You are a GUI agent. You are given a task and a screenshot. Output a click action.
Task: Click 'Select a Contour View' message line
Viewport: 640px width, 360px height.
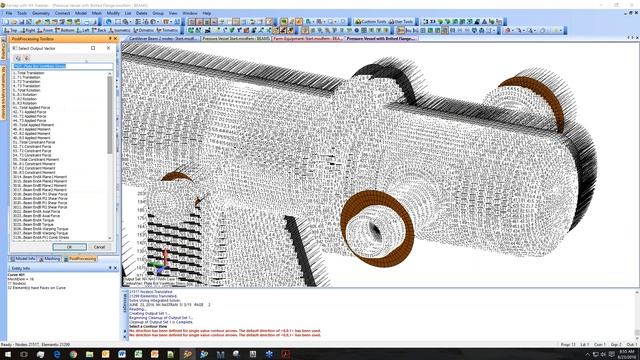pos(148,327)
